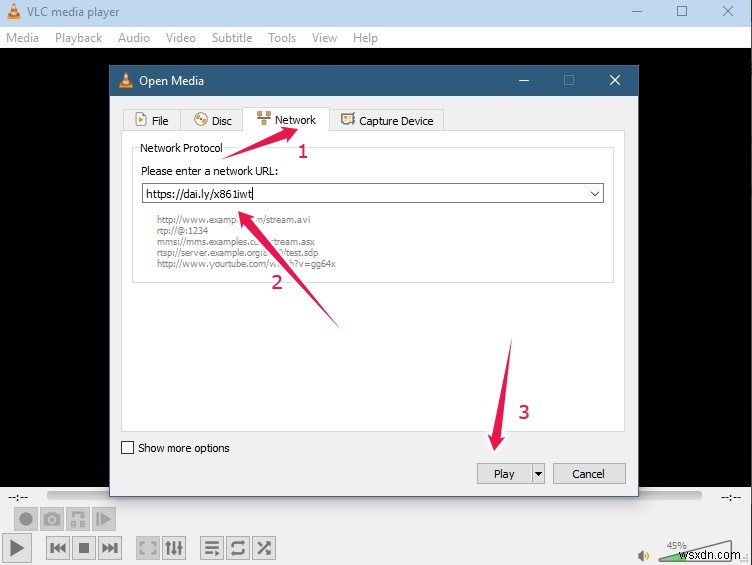Click the playback seek bar
The image size is (752, 565).
[374, 495]
